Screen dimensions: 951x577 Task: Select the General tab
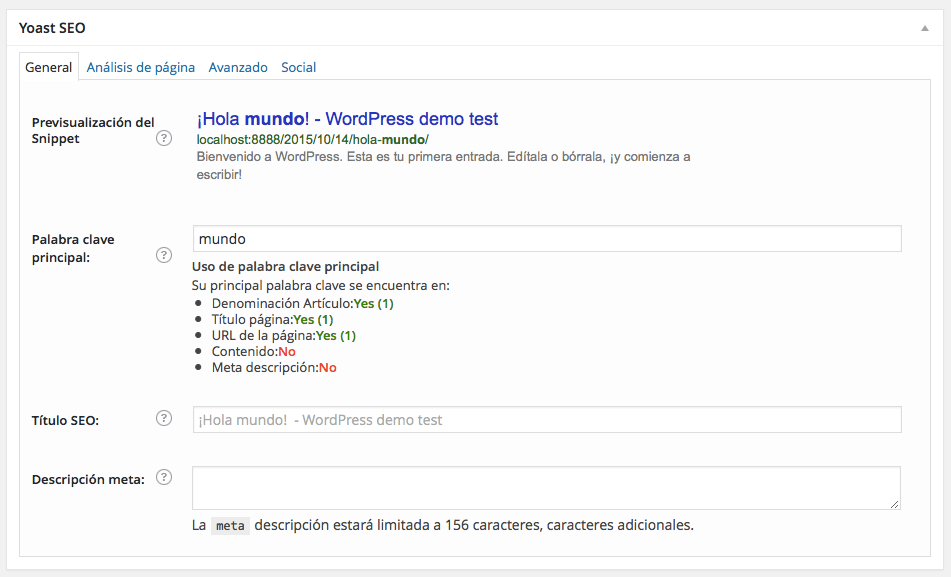coord(49,67)
